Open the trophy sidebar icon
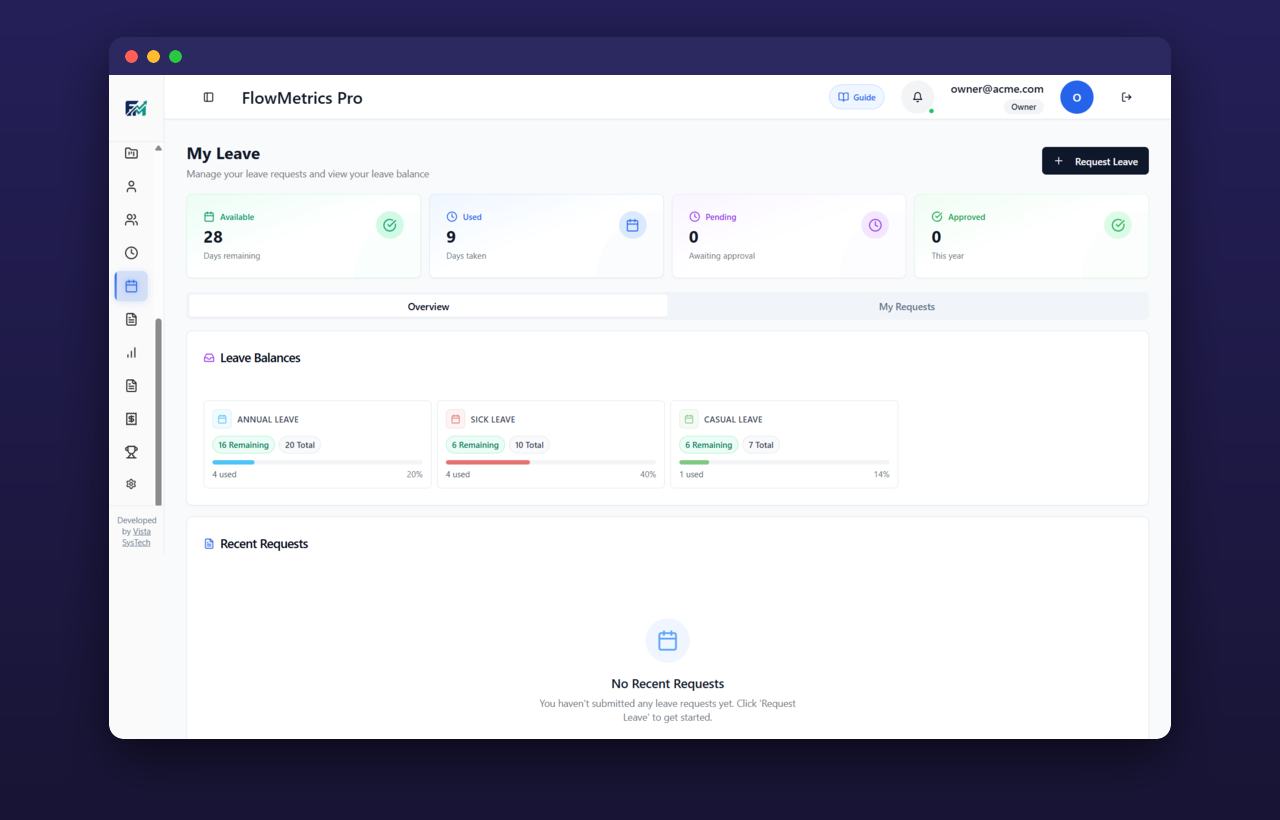 (131, 452)
